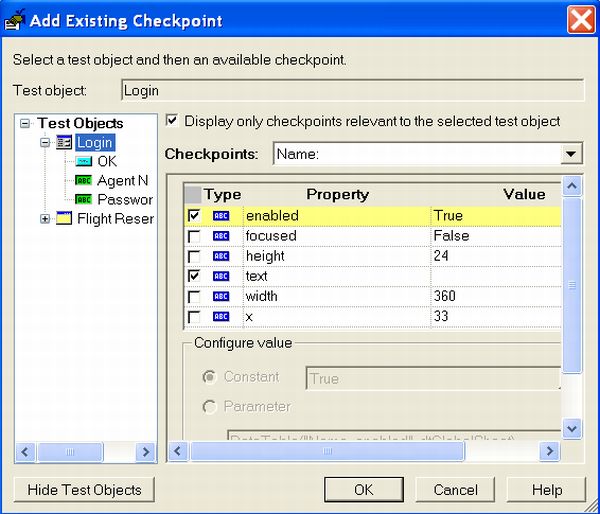Check the height property checkbox
Image resolution: width=600 pixels, height=514 pixels.
tap(194, 256)
